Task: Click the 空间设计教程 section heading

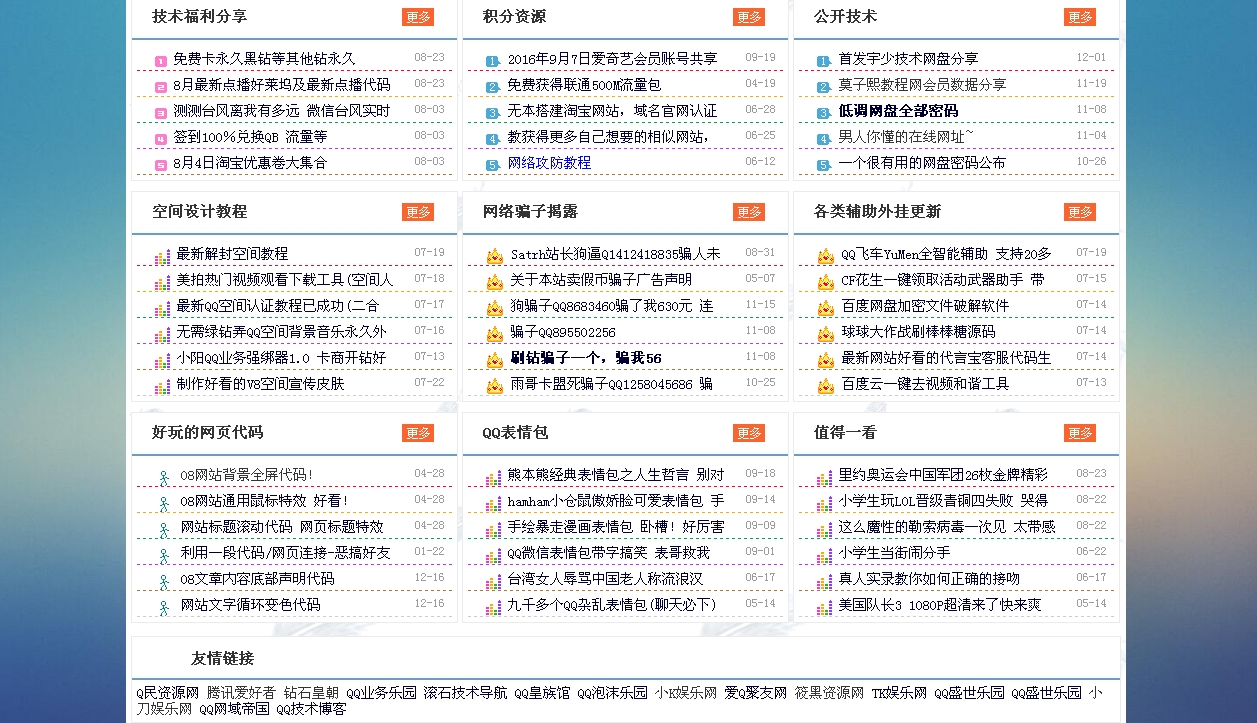Action: (200, 212)
